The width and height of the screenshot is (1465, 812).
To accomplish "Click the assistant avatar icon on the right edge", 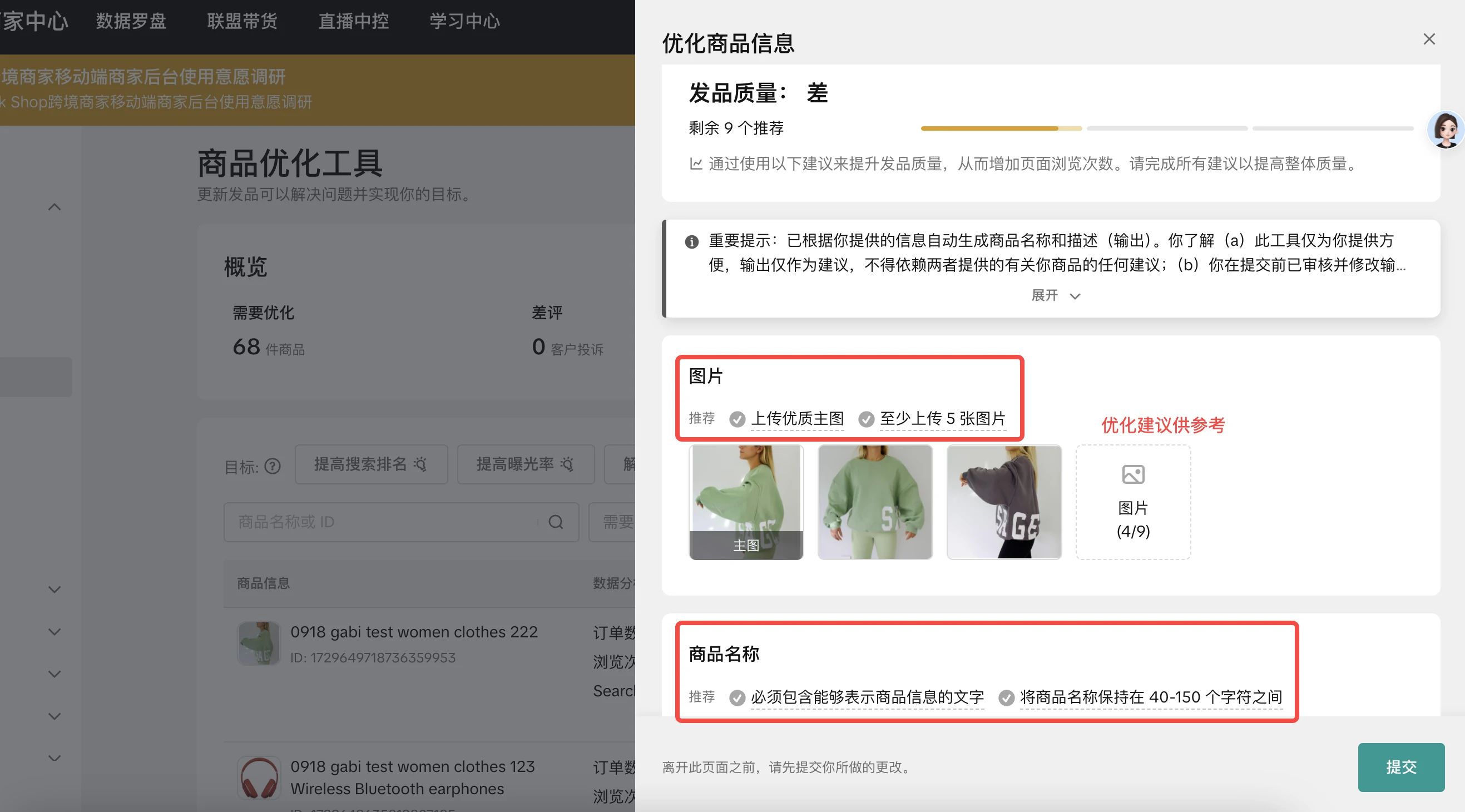I will point(1444,129).
